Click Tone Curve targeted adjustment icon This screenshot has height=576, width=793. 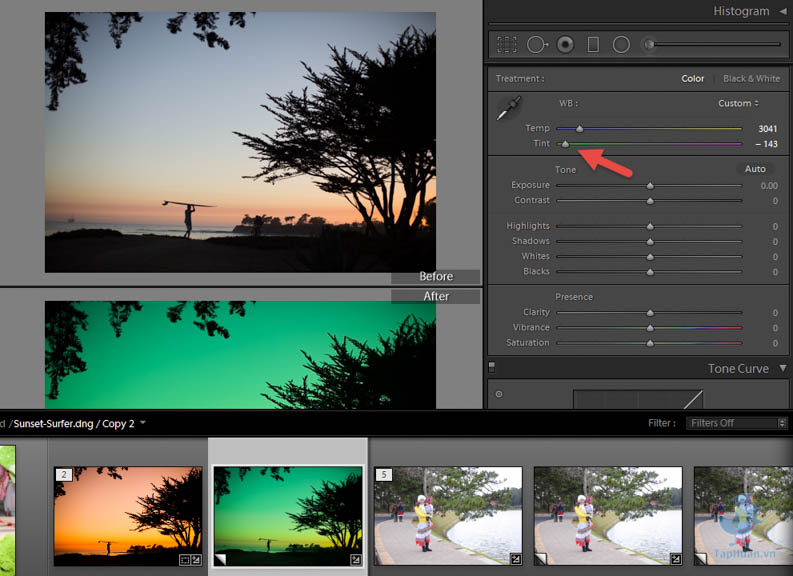point(499,394)
